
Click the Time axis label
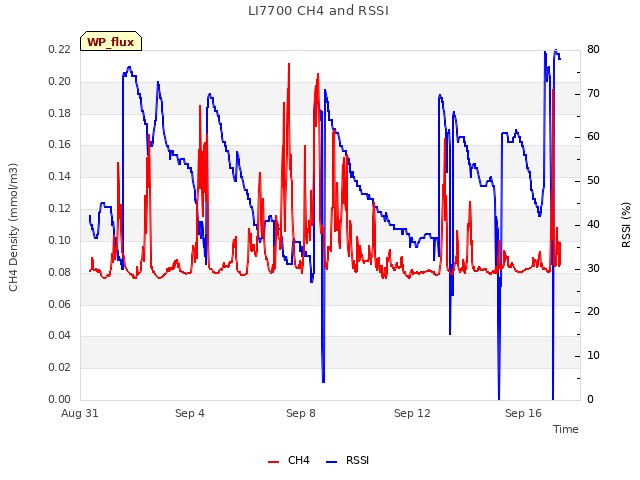coord(566,429)
